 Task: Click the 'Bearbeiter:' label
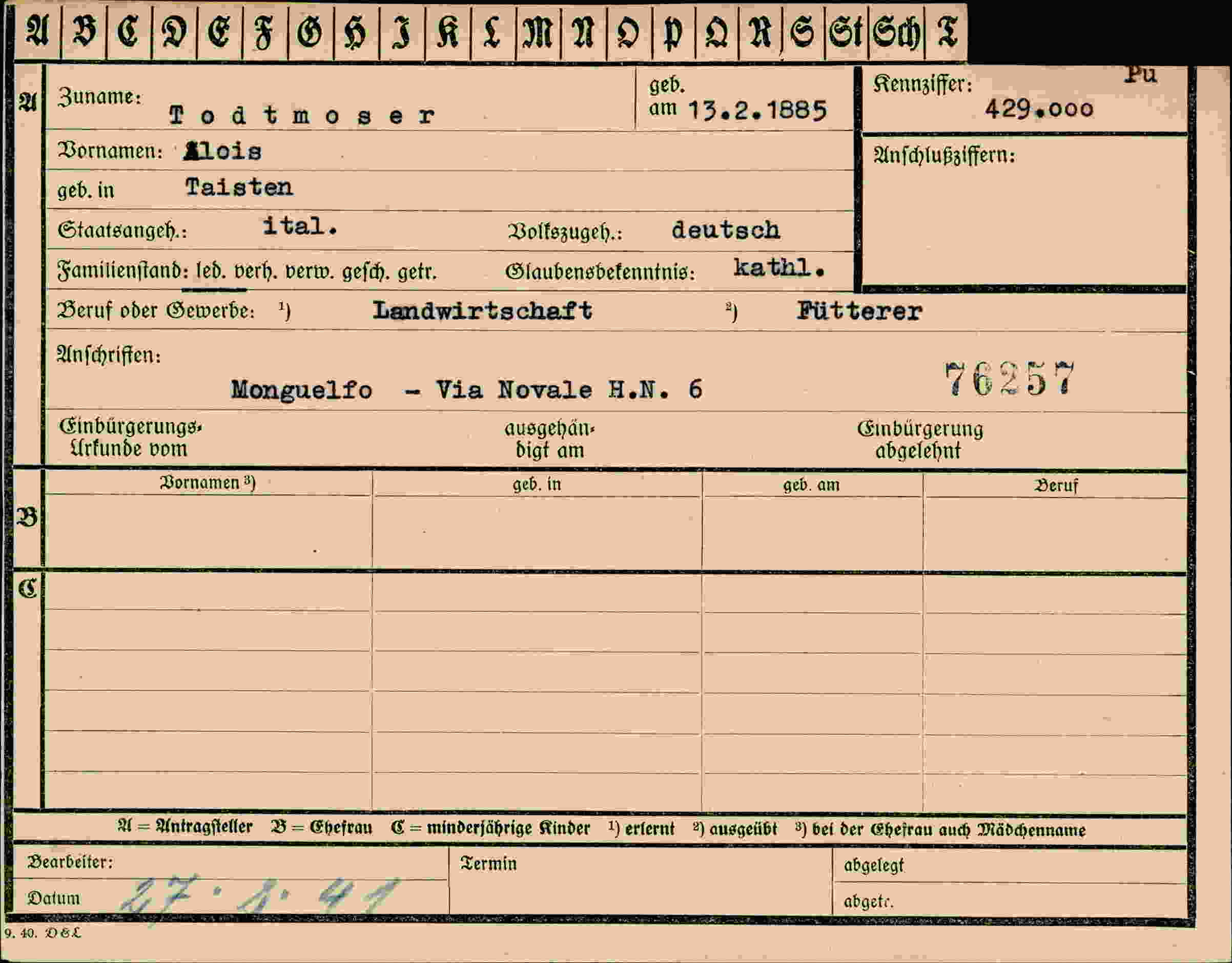tap(71, 862)
